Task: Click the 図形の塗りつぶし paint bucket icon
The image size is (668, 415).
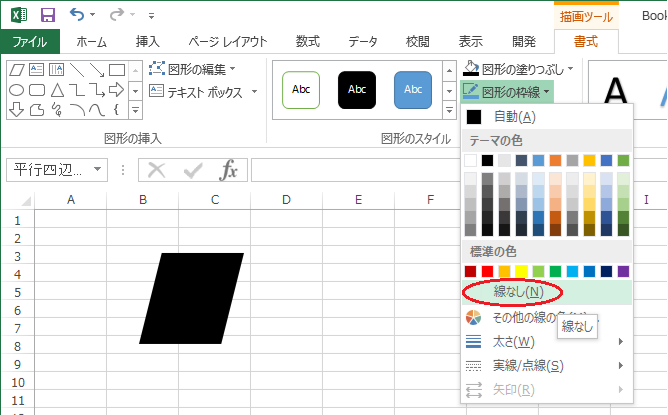Action: [x=473, y=70]
